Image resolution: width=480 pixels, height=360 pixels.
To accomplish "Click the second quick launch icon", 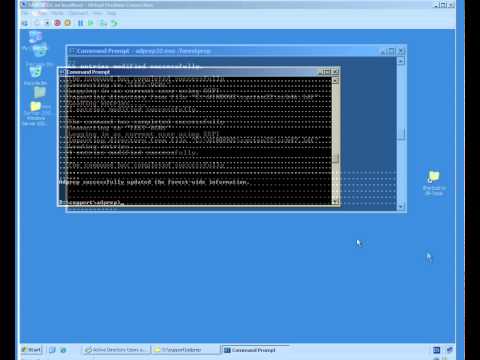I will point(63,350).
